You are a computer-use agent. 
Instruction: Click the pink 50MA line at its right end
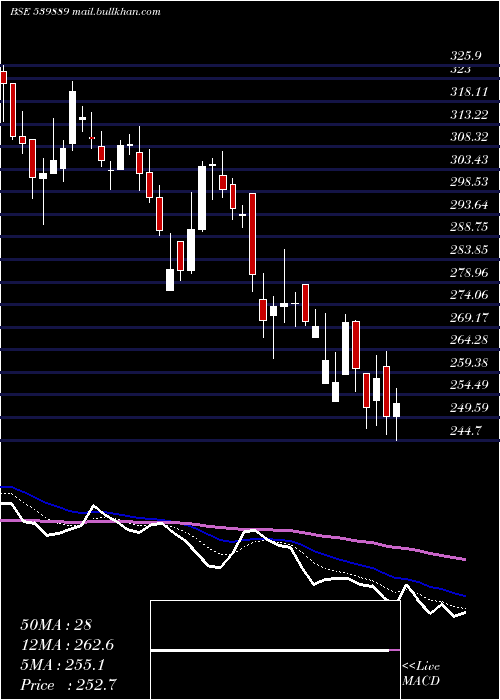pos(464,559)
